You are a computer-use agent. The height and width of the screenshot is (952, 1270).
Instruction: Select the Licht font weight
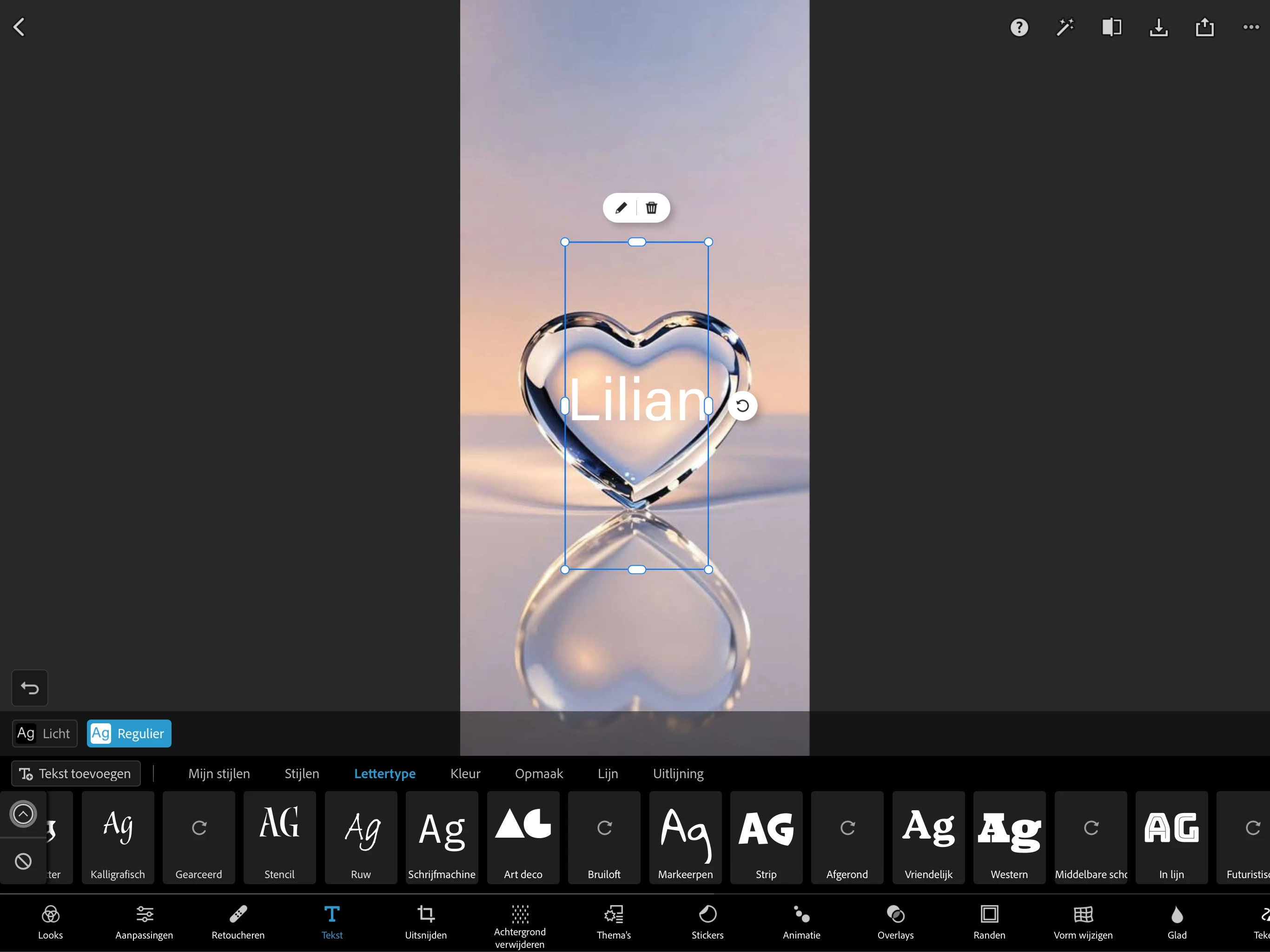coord(44,733)
